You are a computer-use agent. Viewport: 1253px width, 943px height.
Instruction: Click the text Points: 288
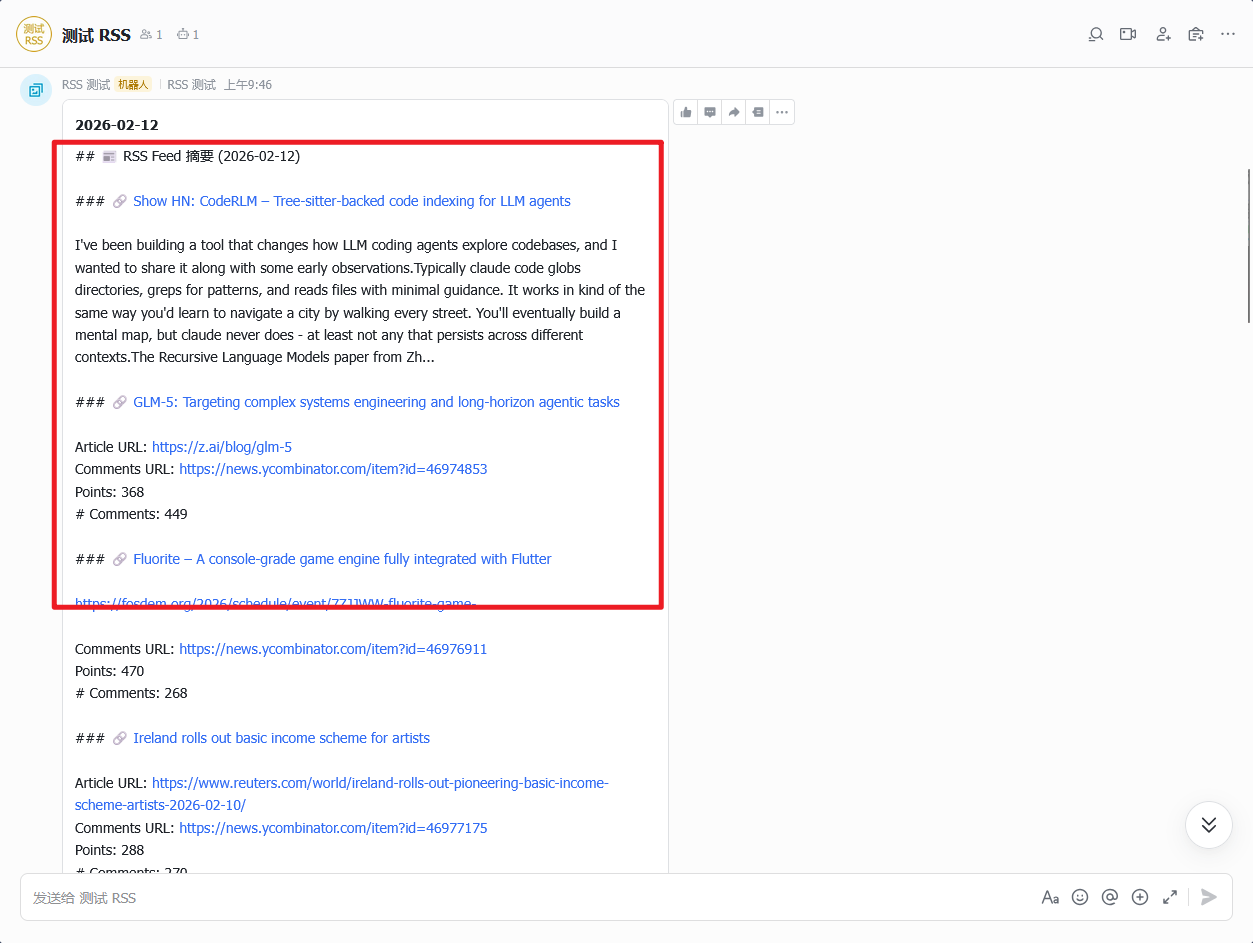[110, 850]
